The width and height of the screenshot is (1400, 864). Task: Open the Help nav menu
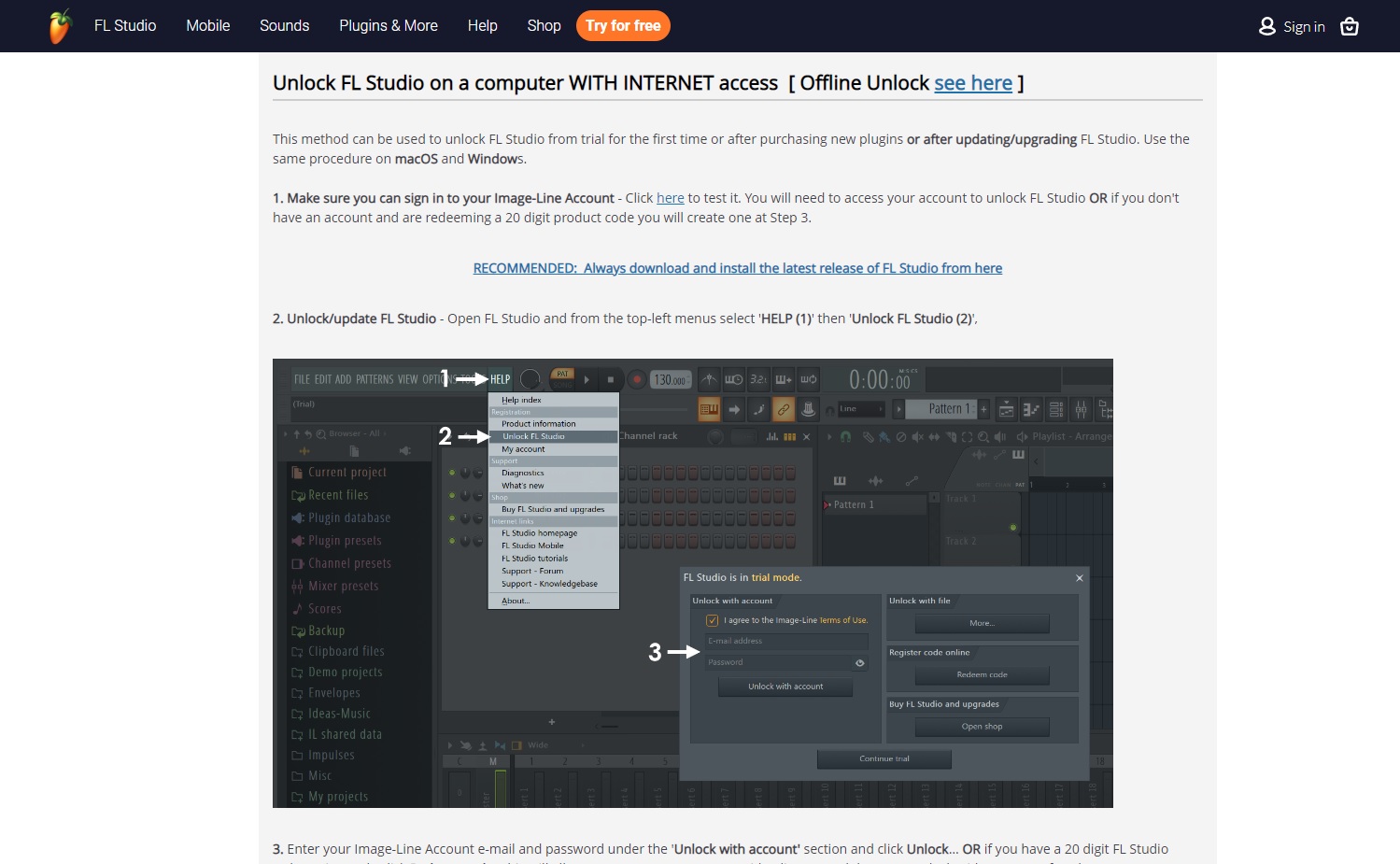click(482, 26)
